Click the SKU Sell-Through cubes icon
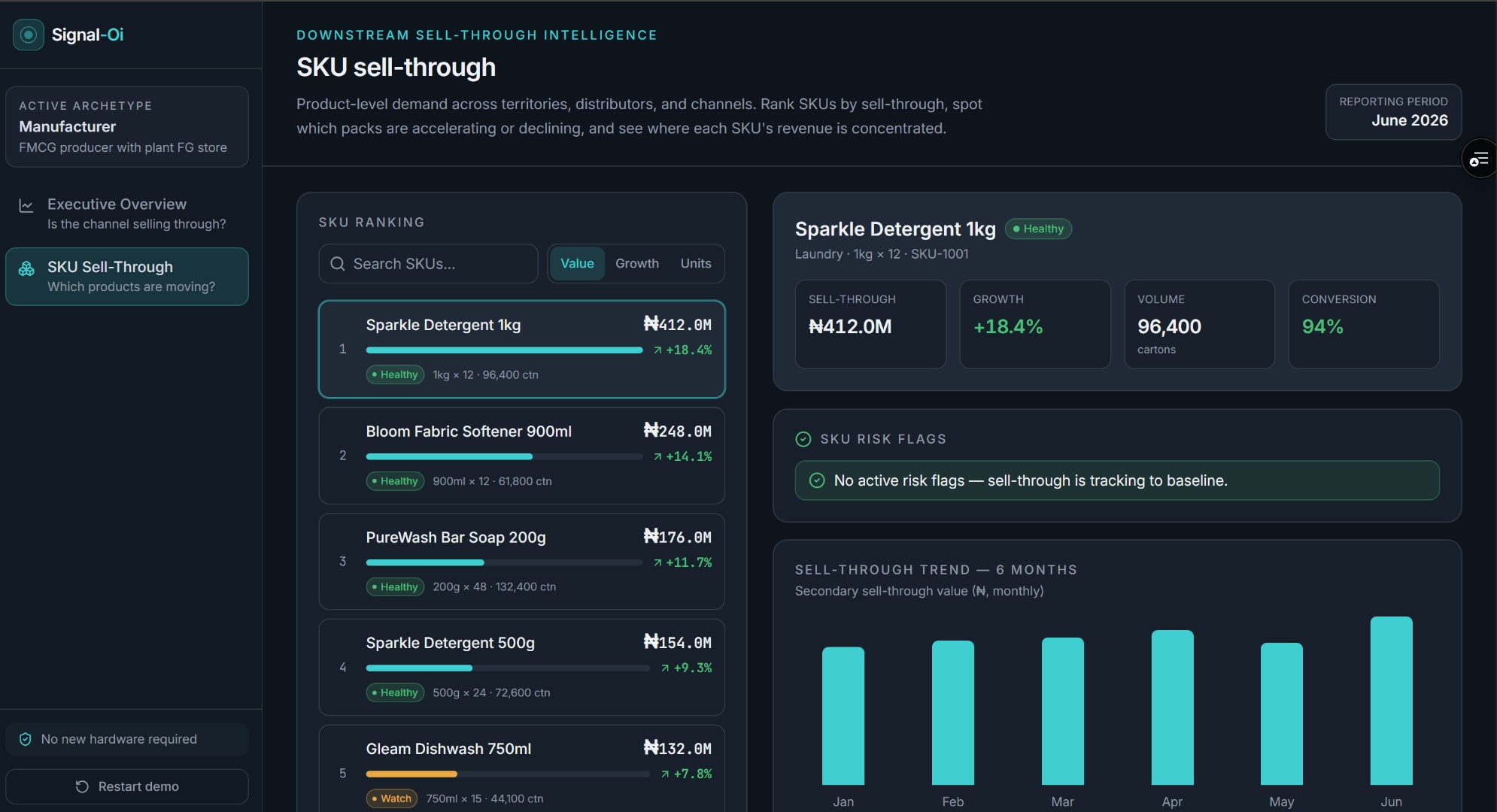This screenshot has height=812, width=1497. pyautogui.click(x=26, y=268)
